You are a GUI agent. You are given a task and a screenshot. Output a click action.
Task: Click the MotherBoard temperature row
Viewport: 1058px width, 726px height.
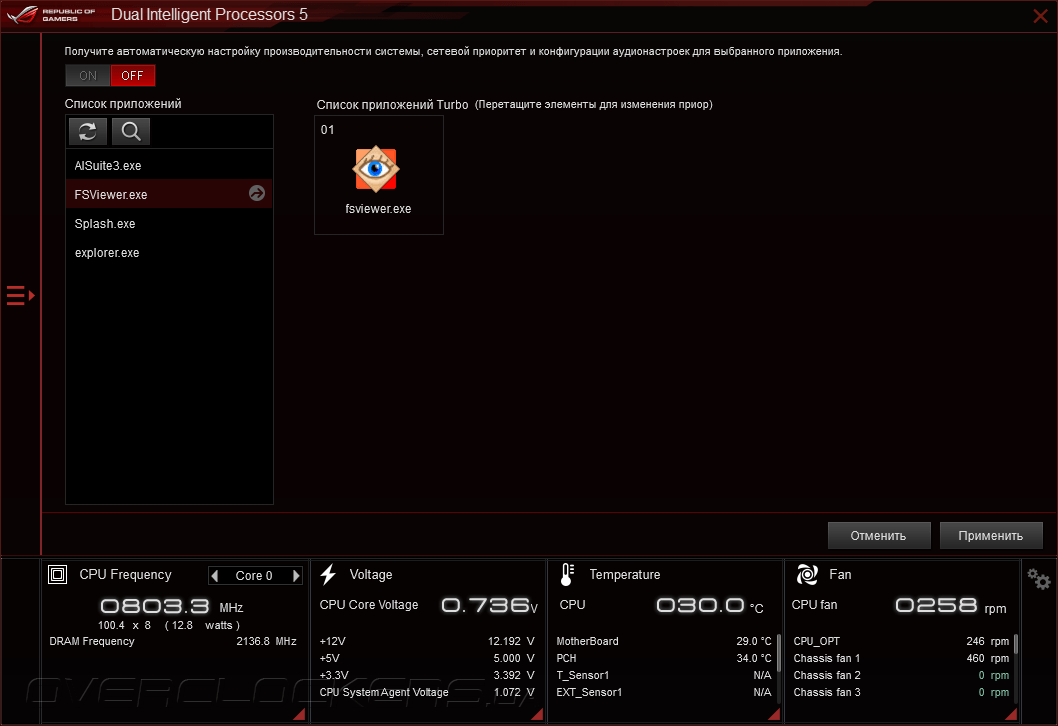[x=664, y=641]
